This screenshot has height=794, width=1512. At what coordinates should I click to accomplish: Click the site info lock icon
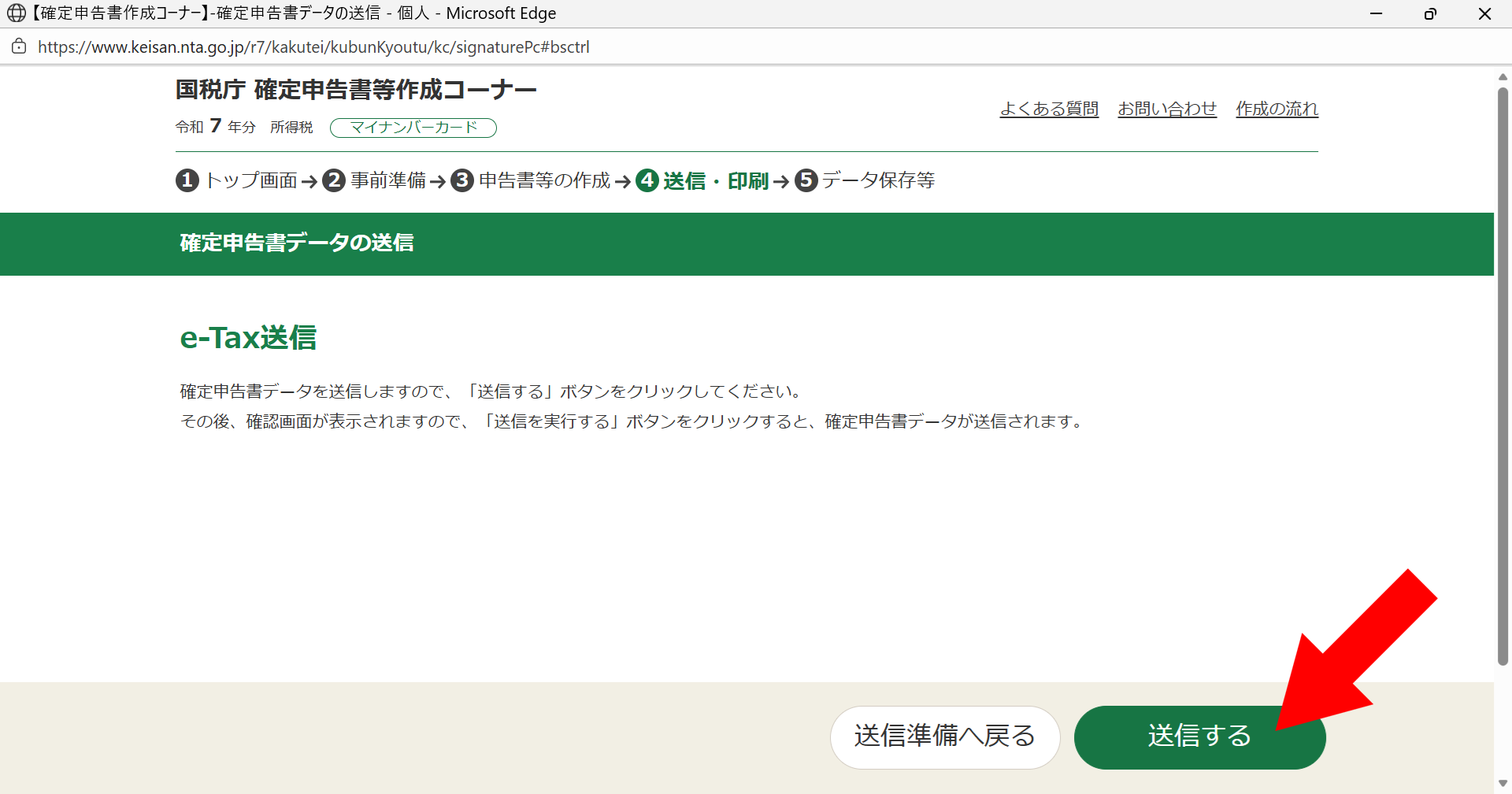[x=19, y=46]
